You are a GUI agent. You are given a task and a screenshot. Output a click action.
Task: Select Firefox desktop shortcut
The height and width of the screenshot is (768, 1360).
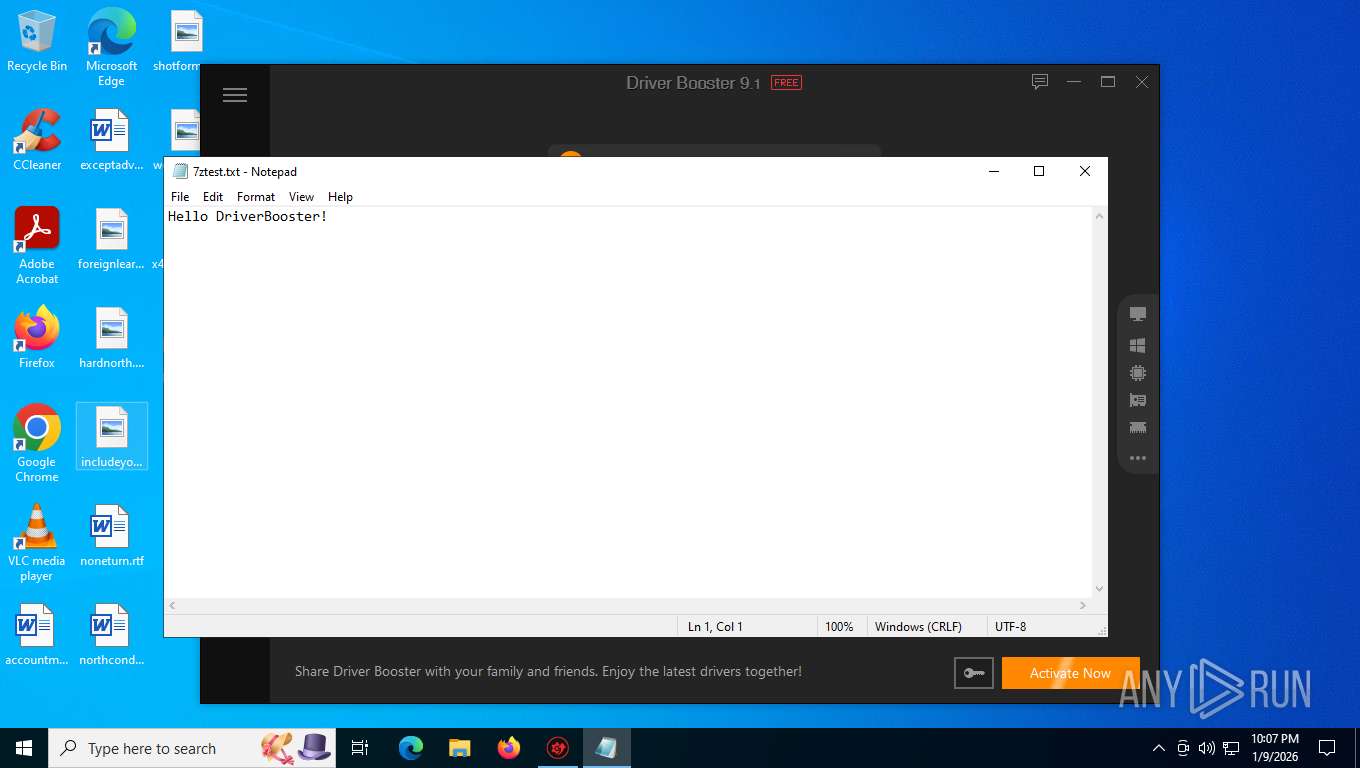pyautogui.click(x=37, y=338)
